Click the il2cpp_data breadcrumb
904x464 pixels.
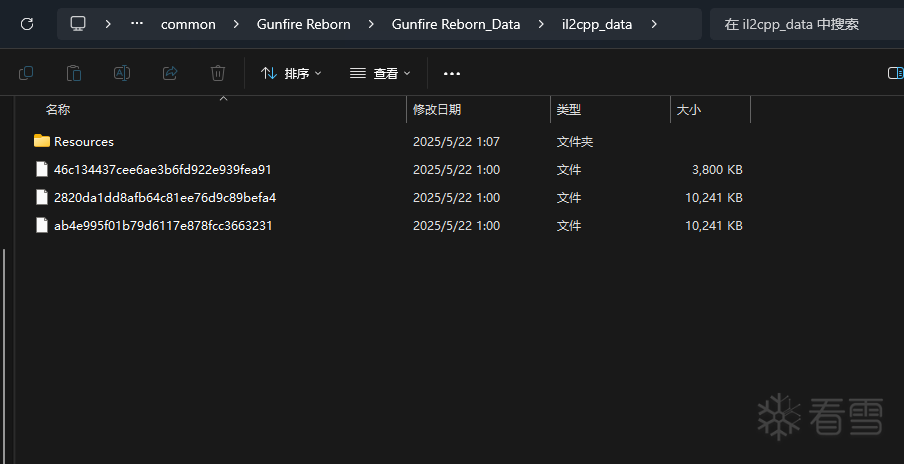597,24
